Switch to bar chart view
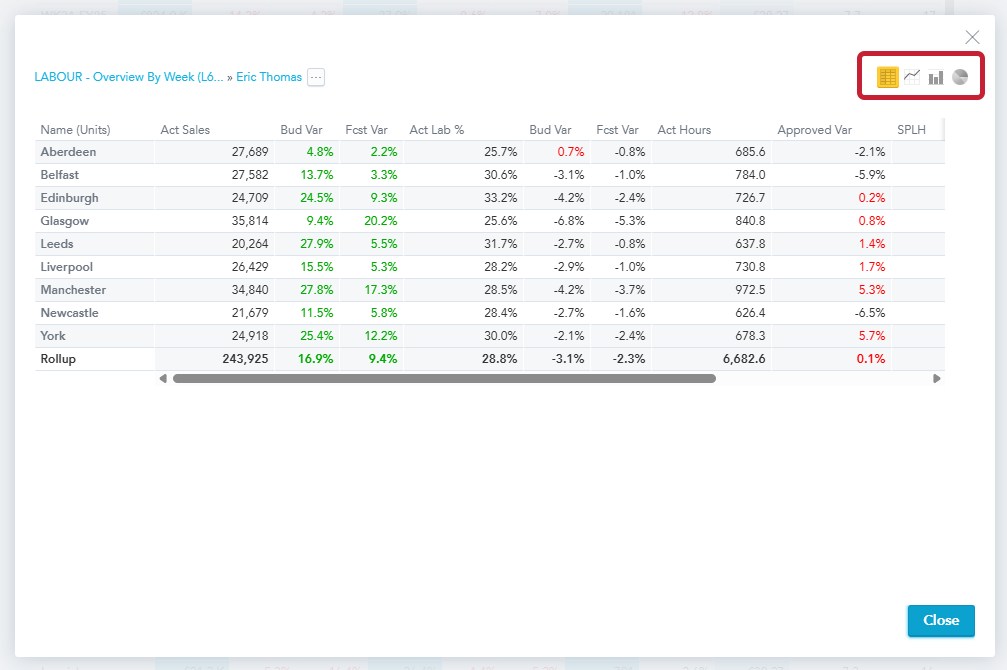Screen dimensions: 1007x670 coord(936,77)
